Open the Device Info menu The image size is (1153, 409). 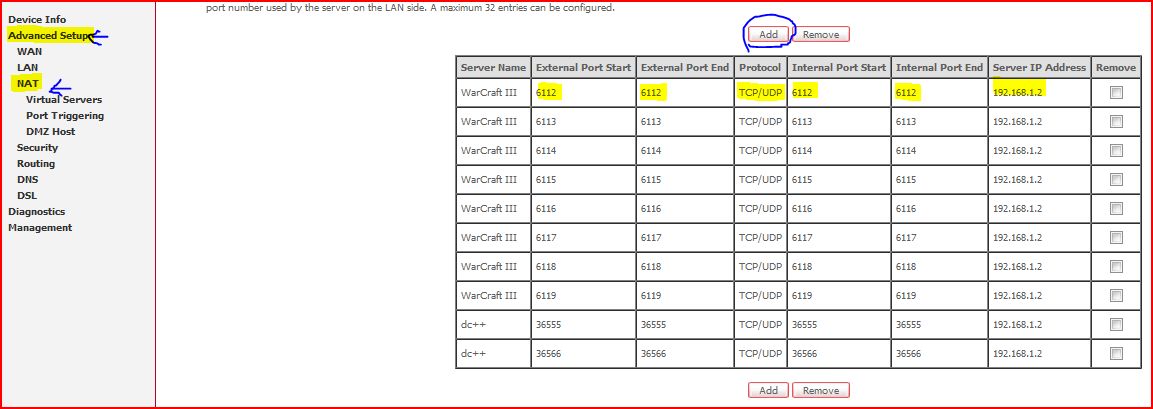(x=37, y=20)
